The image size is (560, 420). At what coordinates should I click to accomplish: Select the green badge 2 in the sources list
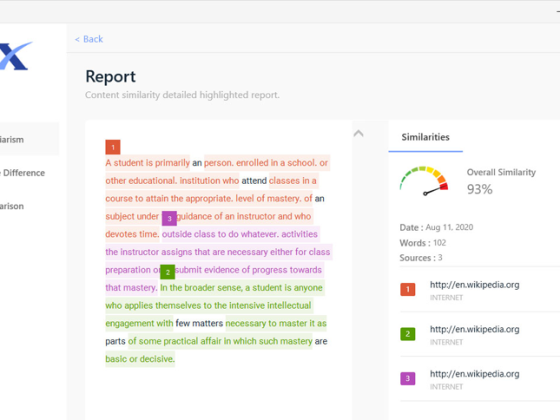pyautogui.click(x=408, y=334)
